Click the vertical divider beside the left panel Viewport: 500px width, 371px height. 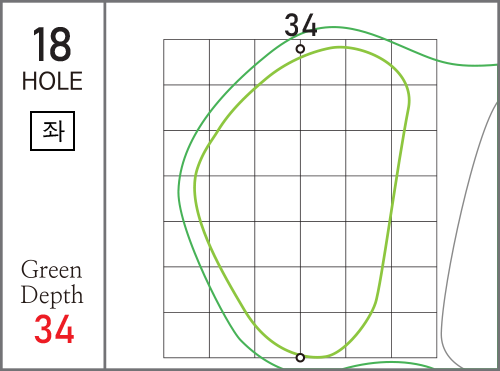105,185
